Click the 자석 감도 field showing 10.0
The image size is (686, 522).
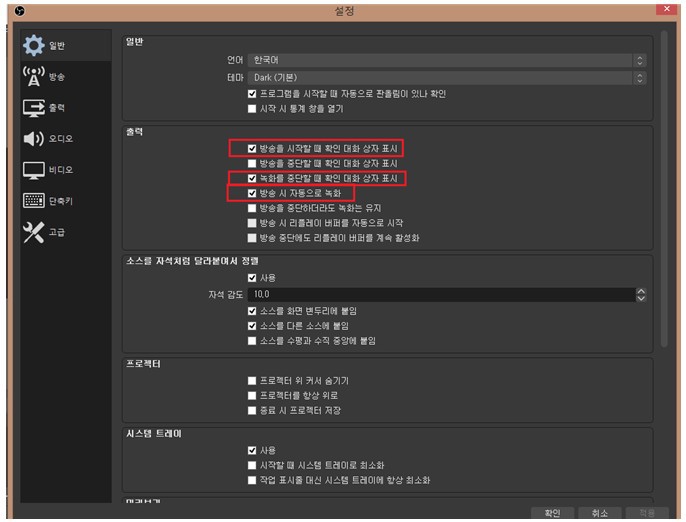[442, 294]
